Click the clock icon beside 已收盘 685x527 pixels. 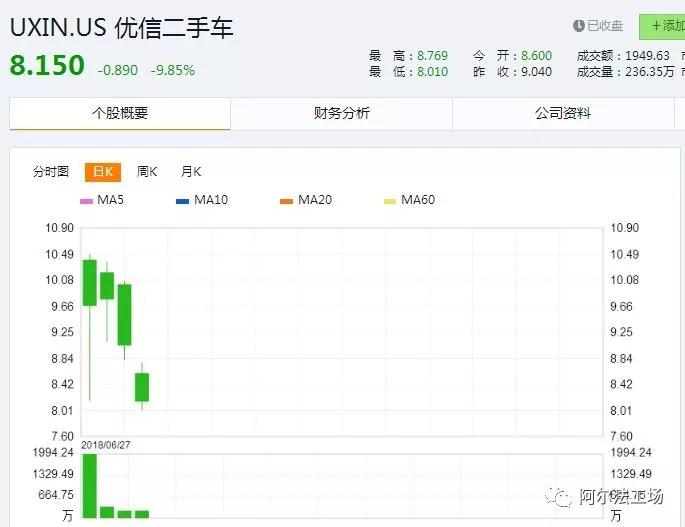click(578, 26)
